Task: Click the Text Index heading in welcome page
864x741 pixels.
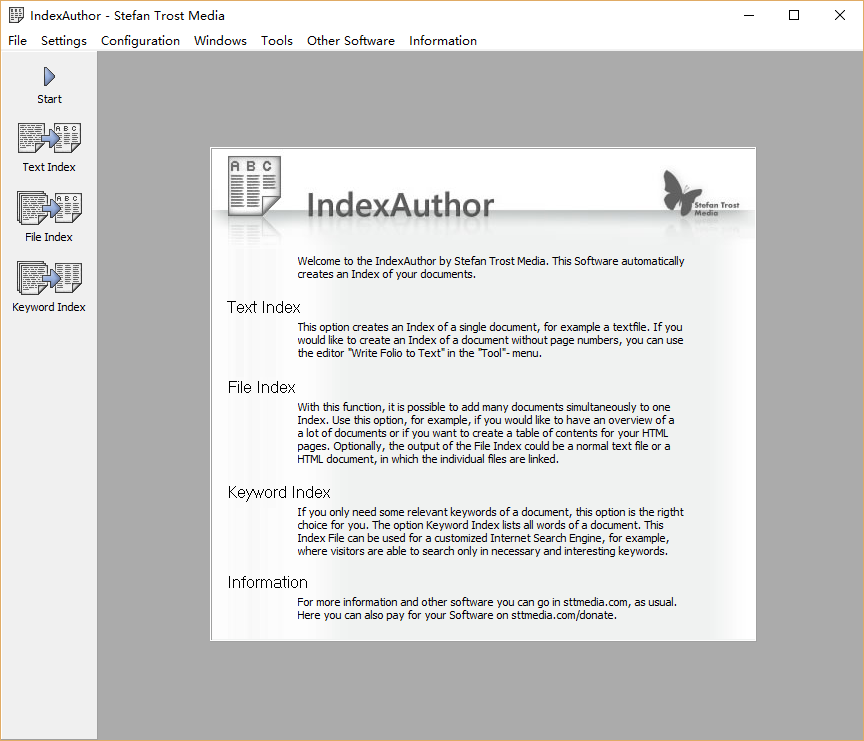Action: pos(264,307)
